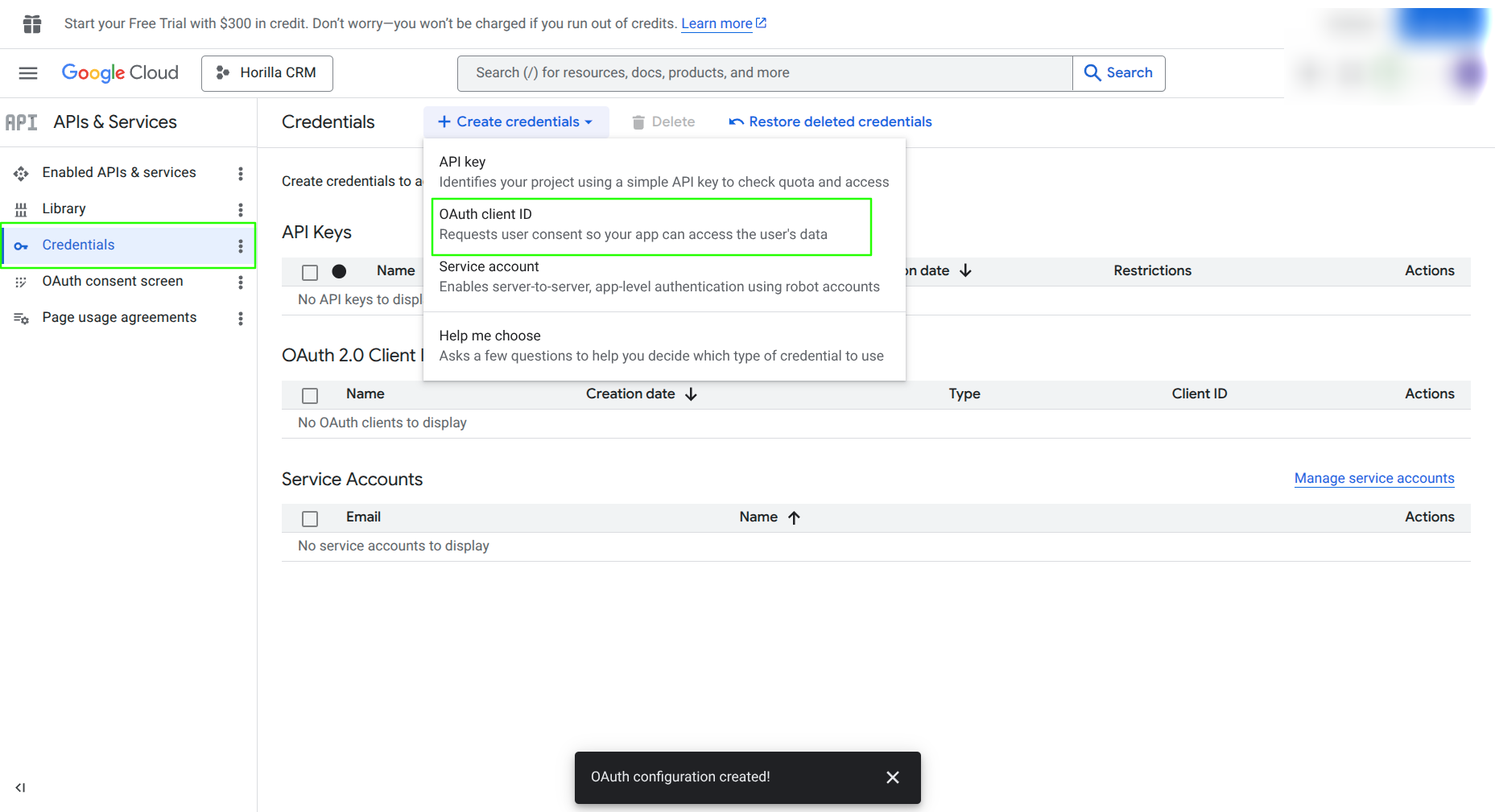Image resolution: width=1495 pixels, height=812 pixels.
Task: Collapse the left navigation panel
Action: point(20,788)
